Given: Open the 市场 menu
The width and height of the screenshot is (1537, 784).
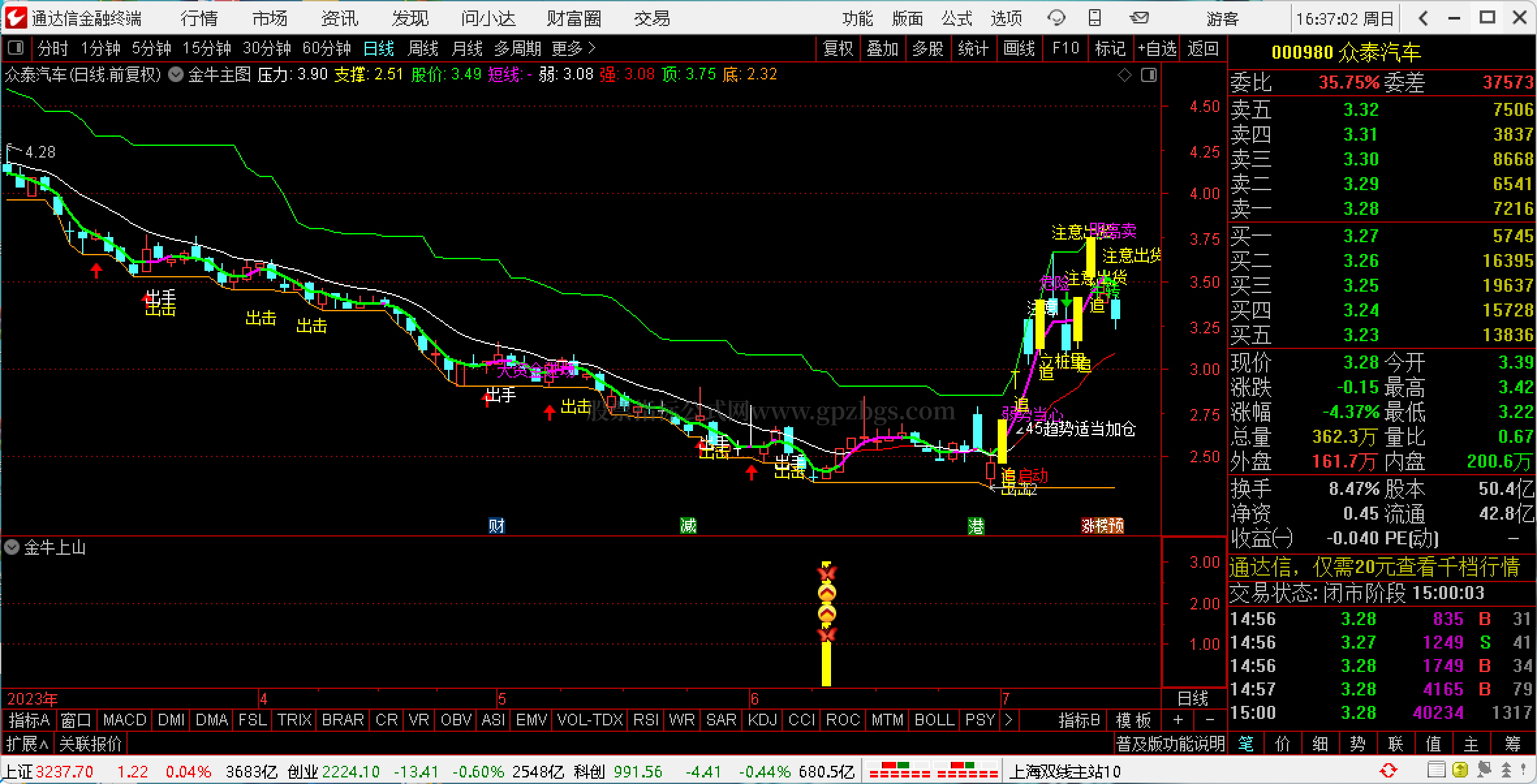Looking at the screenshot, I should (x=270, y=18).
